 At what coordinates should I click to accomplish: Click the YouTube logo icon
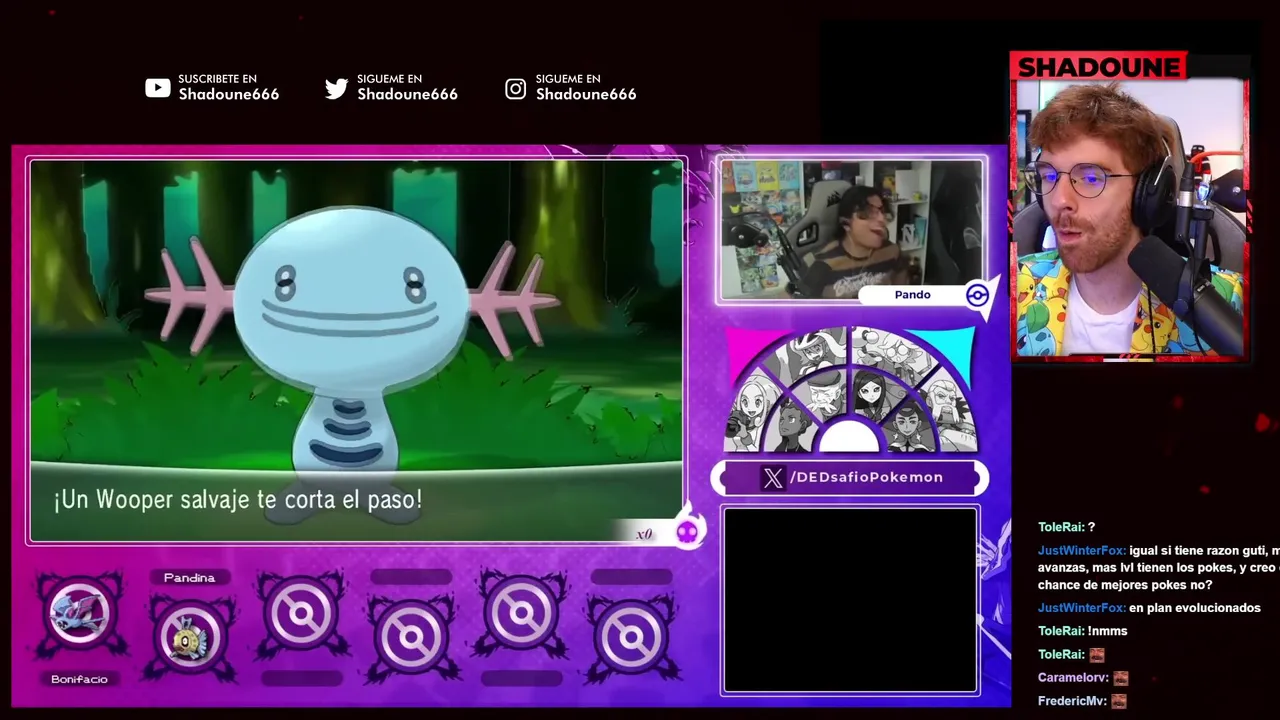tap(157, 88)
